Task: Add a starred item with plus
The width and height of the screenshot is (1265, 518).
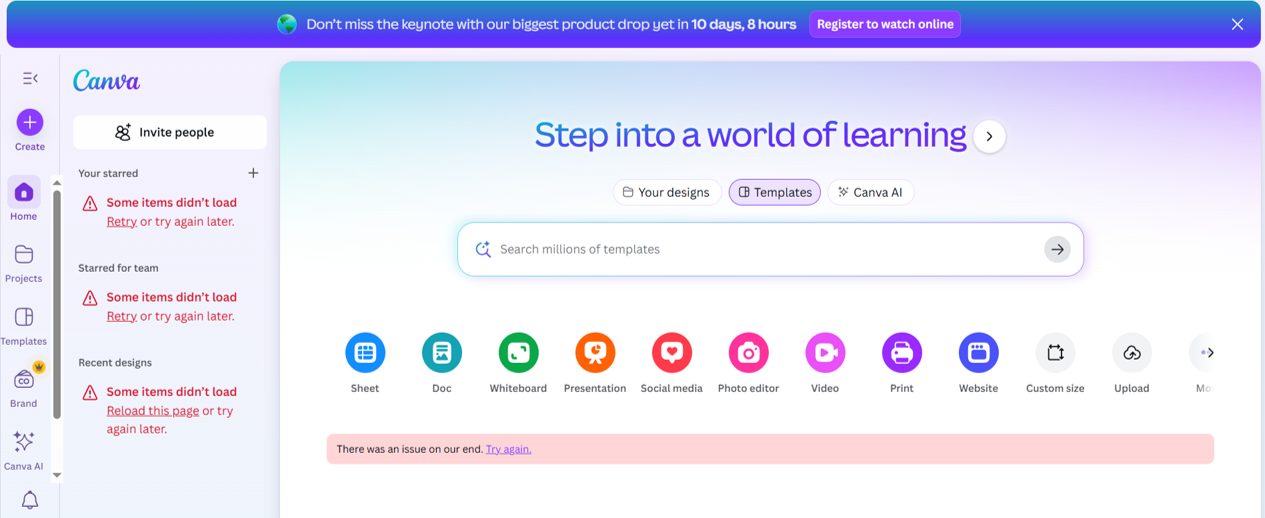Action: pos(253,173)
